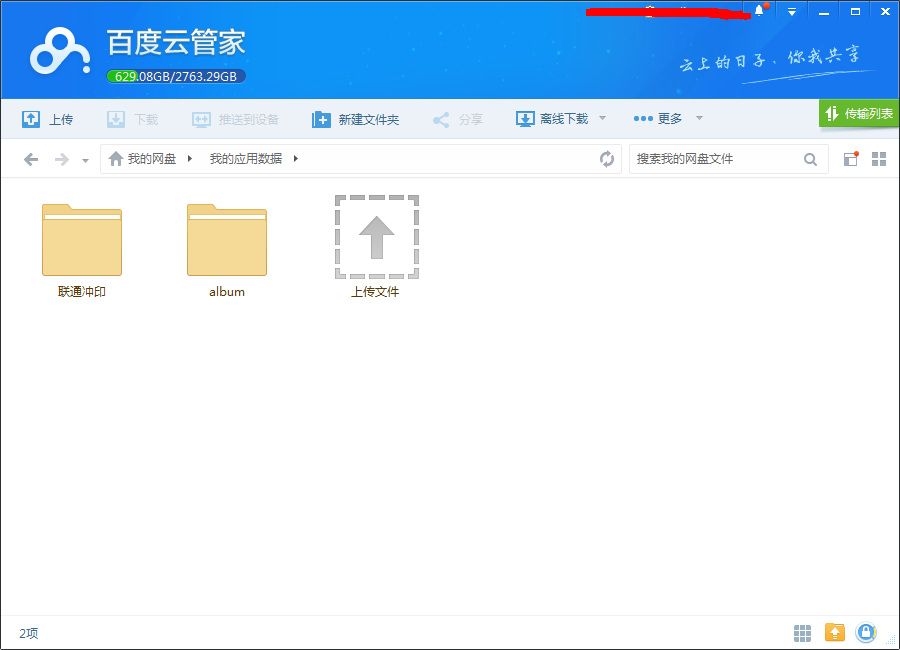Open the window icon with red dot
Viewport: 900px width, 650px height.
(851, 158)
